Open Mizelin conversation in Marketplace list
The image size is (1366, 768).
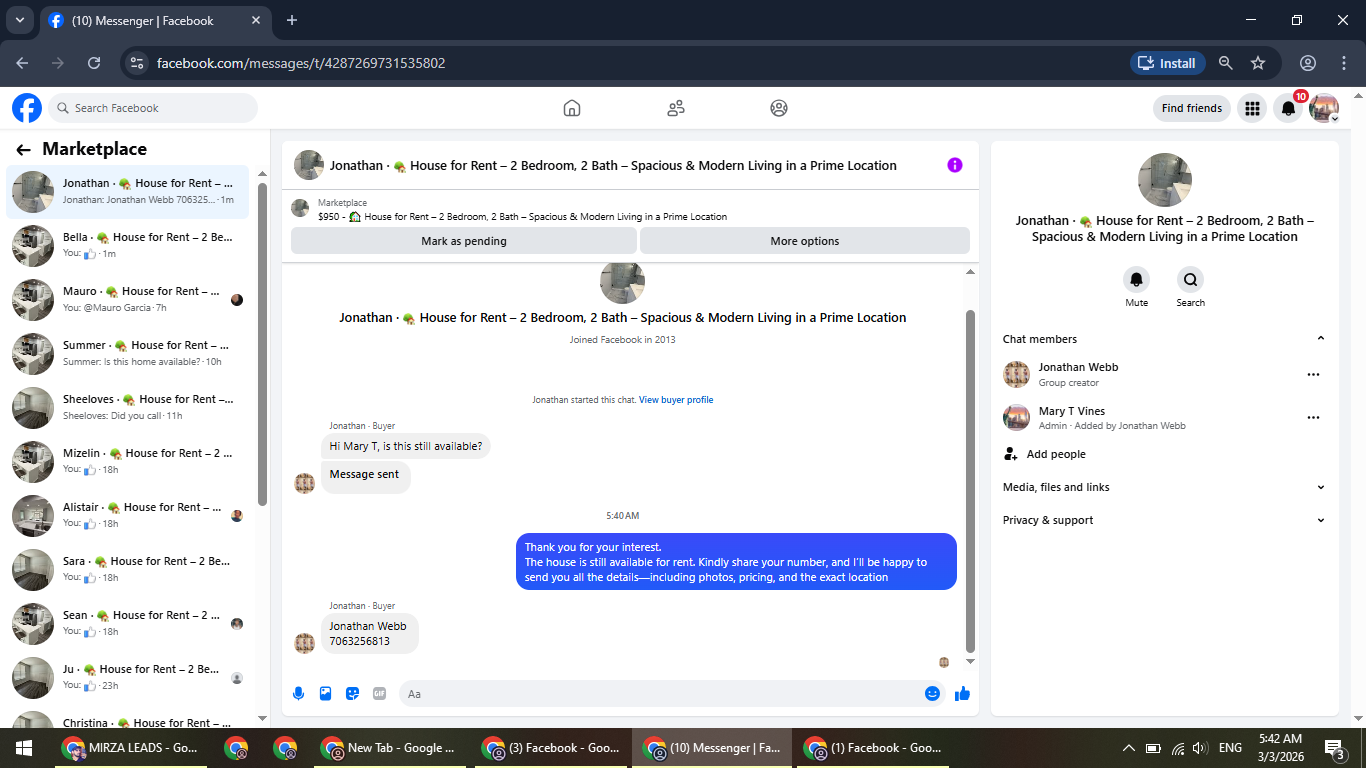tap(128, 462)
